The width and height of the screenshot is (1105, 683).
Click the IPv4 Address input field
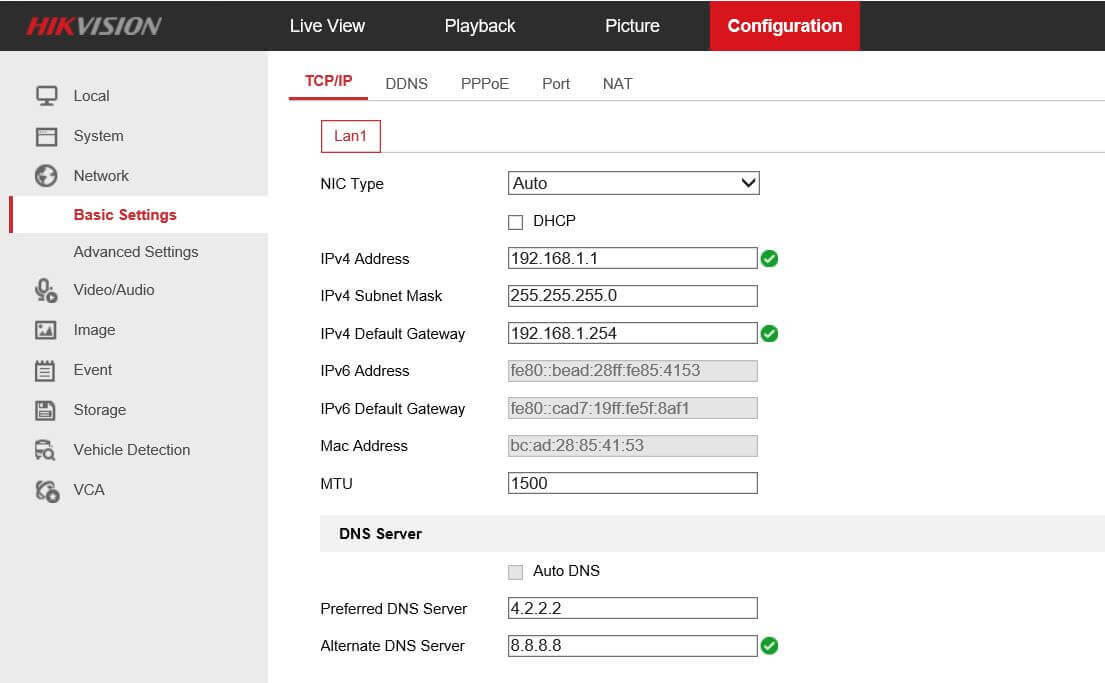tap(632, 258)
